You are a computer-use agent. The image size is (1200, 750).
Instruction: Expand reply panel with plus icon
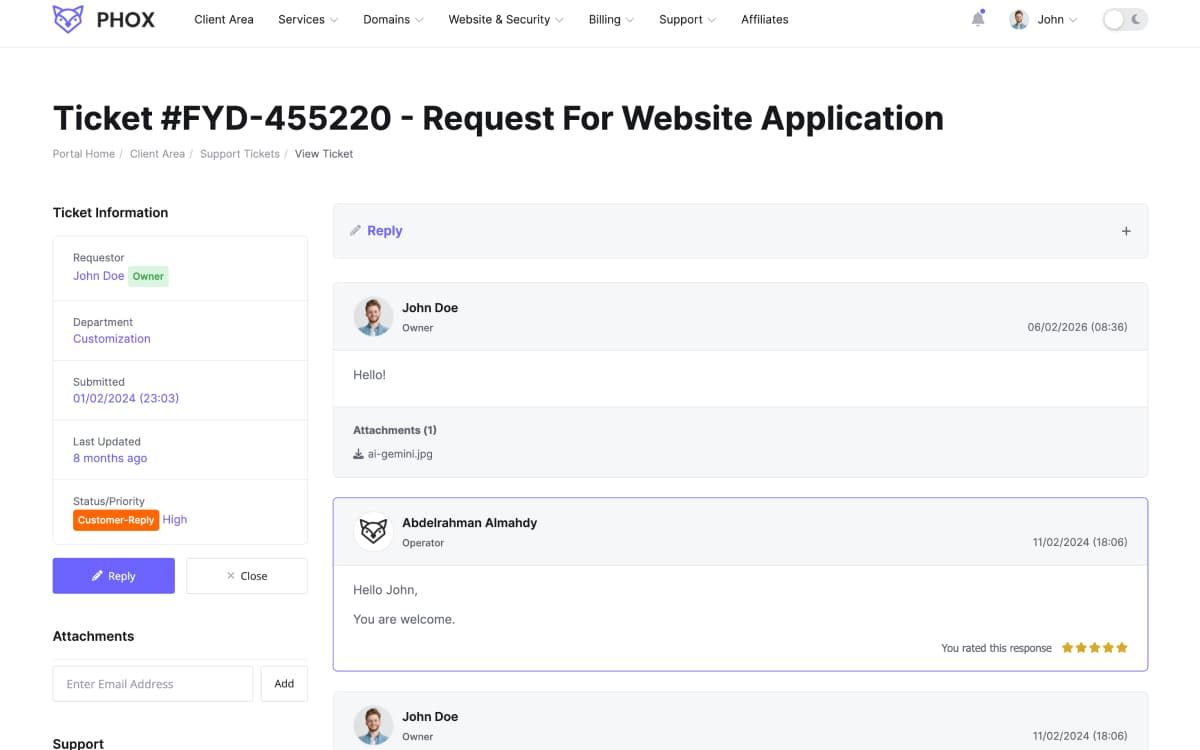1126,231
